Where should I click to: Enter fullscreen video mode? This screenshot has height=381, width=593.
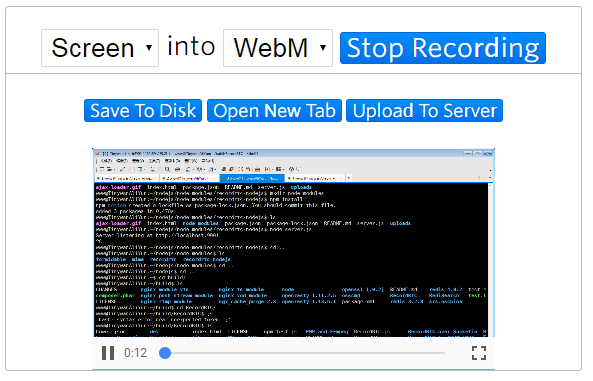[479, 353]
